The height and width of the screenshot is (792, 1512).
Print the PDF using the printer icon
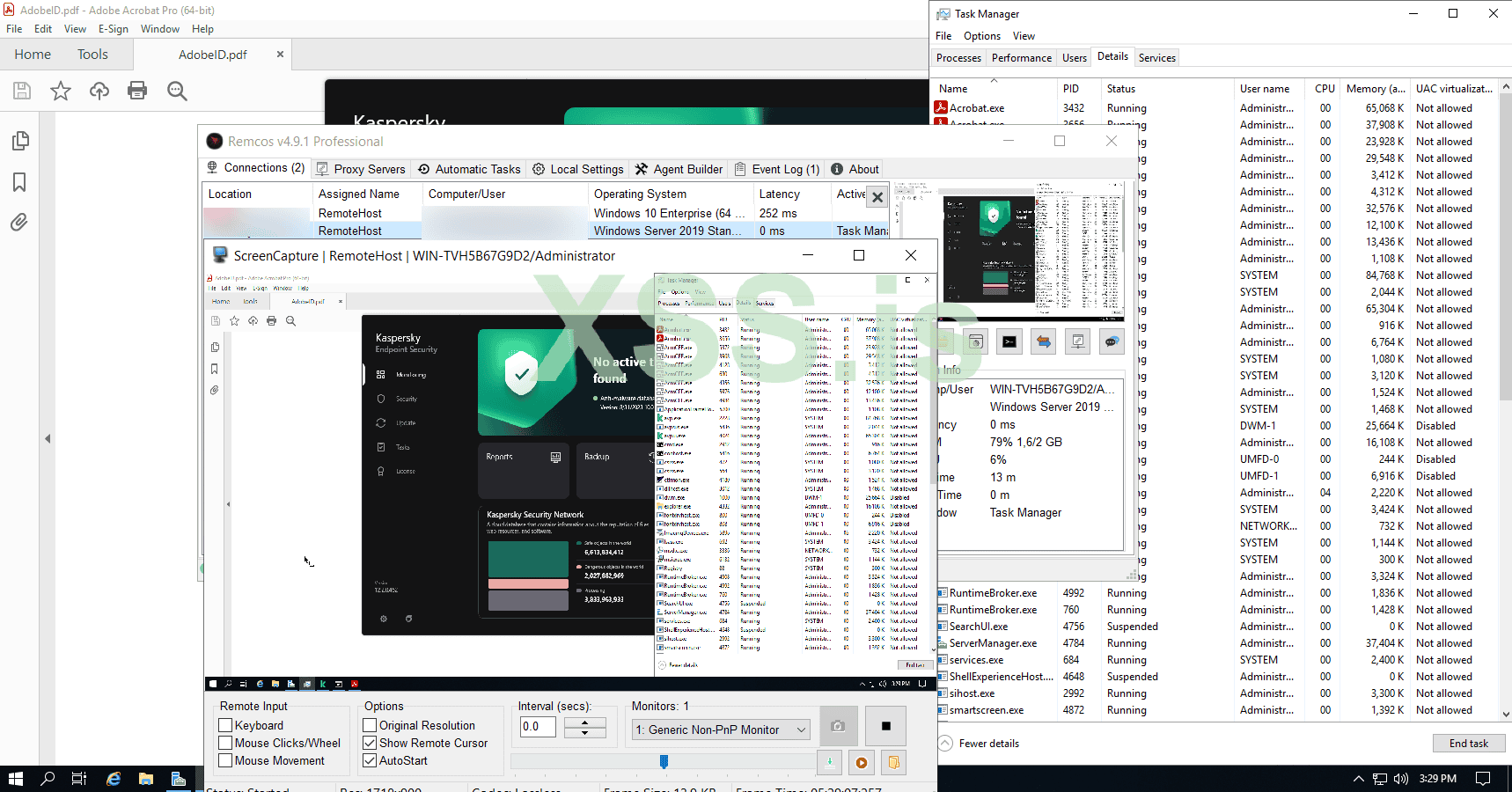pyautogui.click(x=137, y=91)
